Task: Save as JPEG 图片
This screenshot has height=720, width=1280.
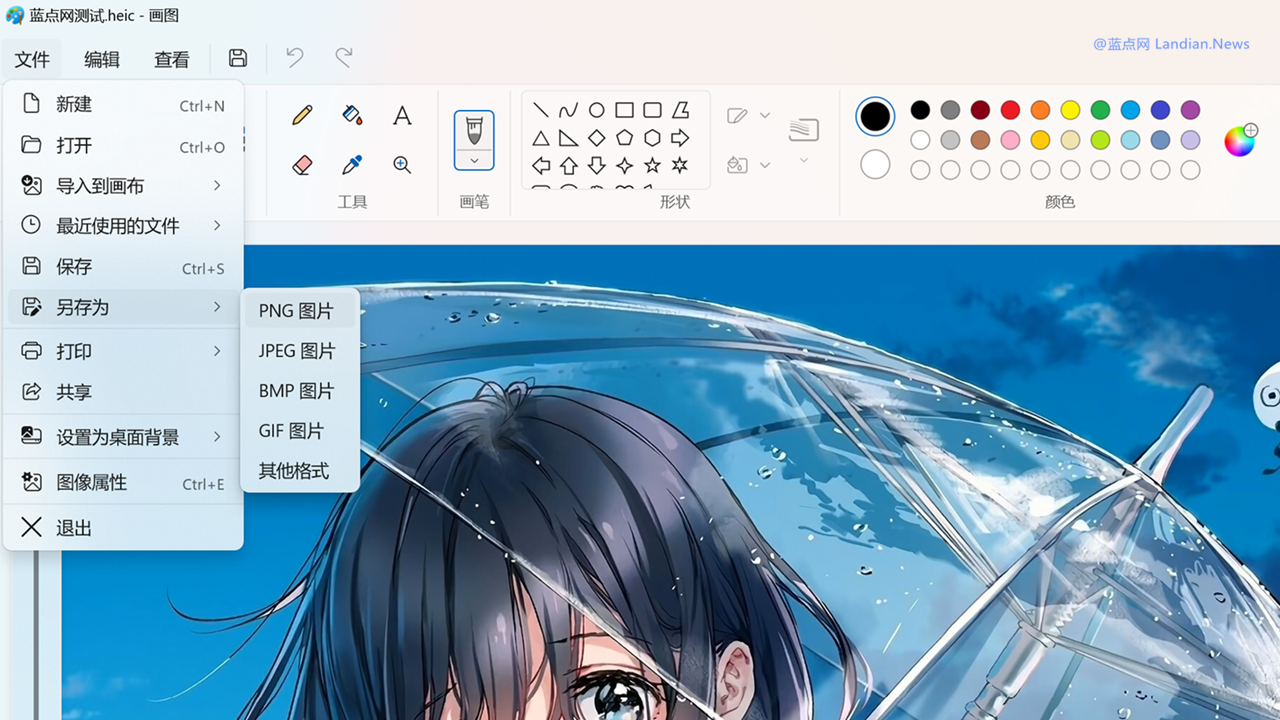Action: pos(300,351)
